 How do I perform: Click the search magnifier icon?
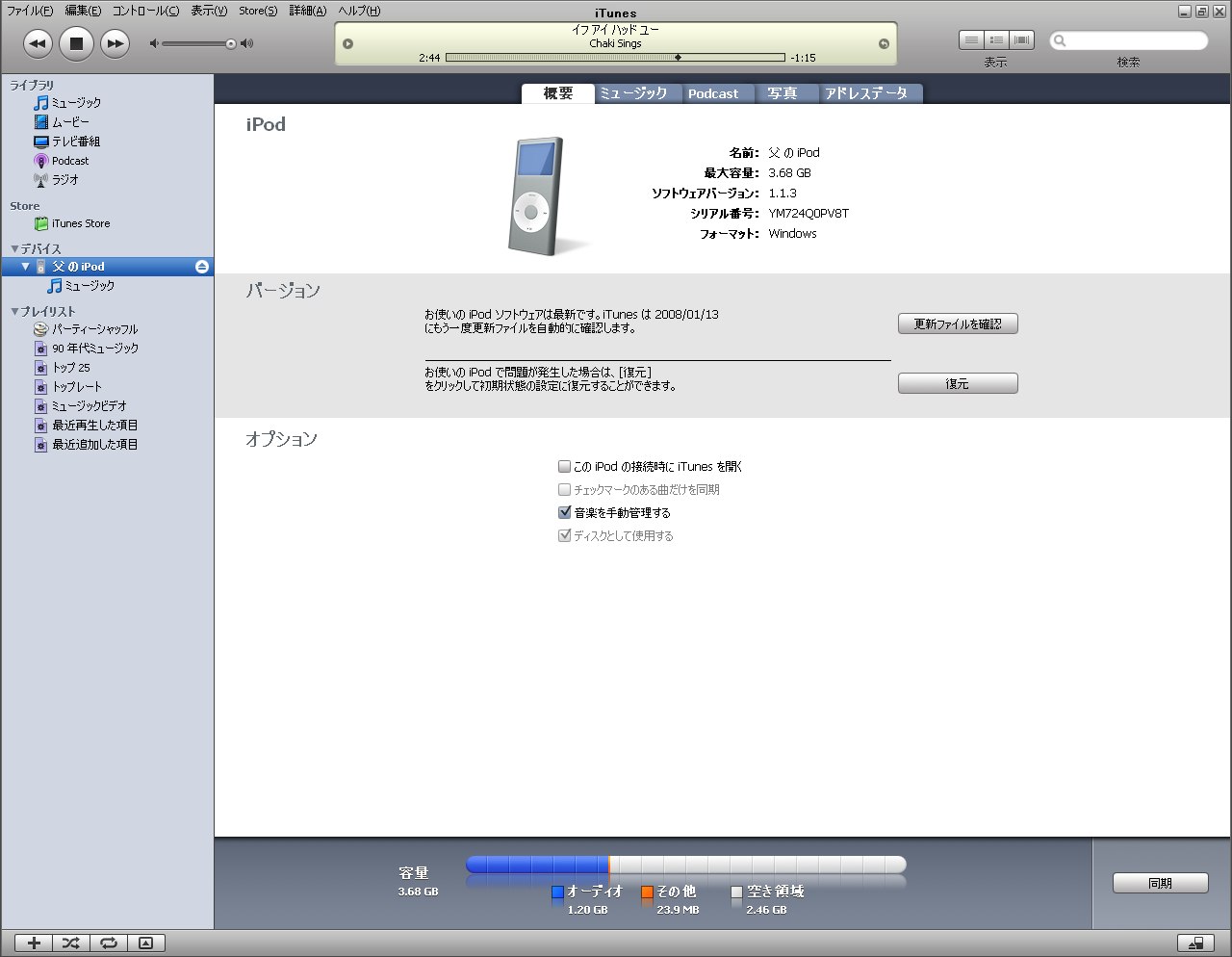point(1060,40)
